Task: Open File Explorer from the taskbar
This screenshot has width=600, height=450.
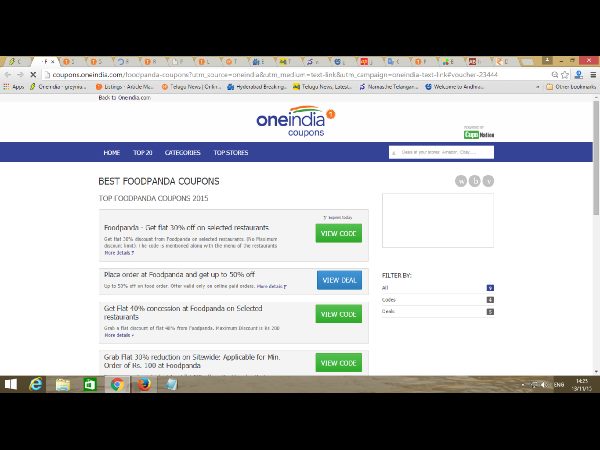Action: coord(63,384)
